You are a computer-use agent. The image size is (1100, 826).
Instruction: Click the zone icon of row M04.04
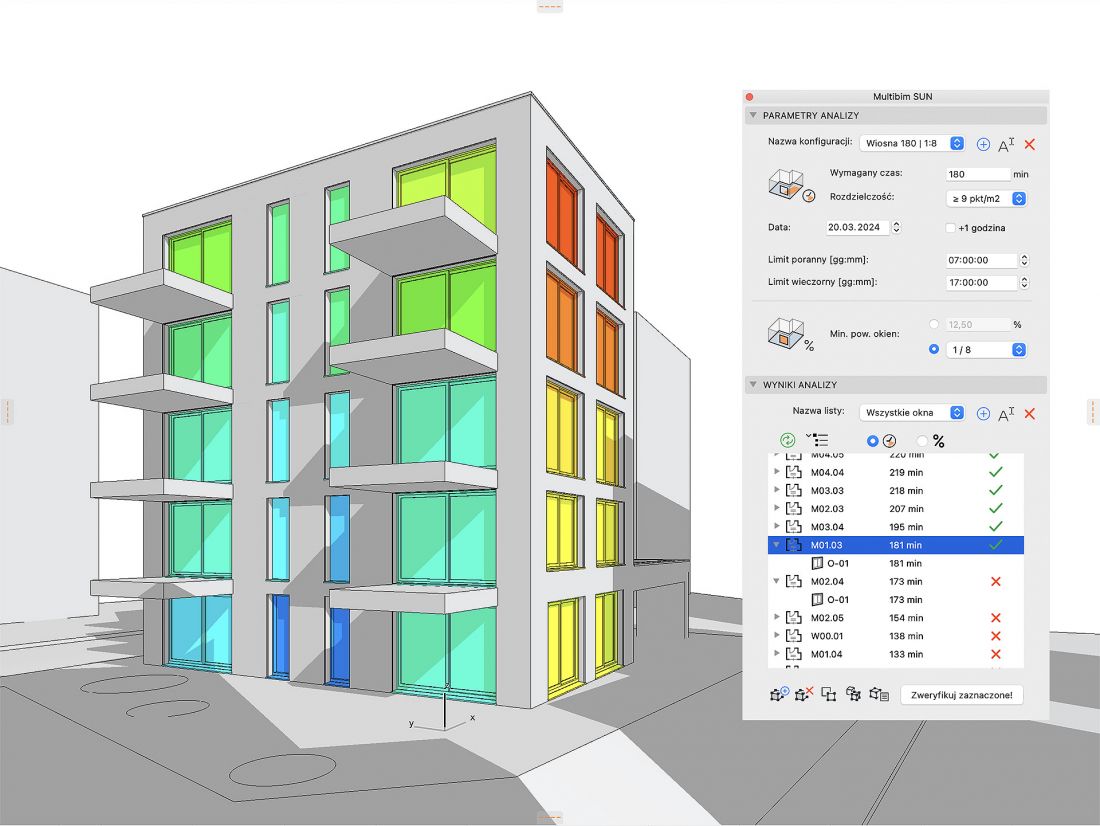[x=793, y=472]
